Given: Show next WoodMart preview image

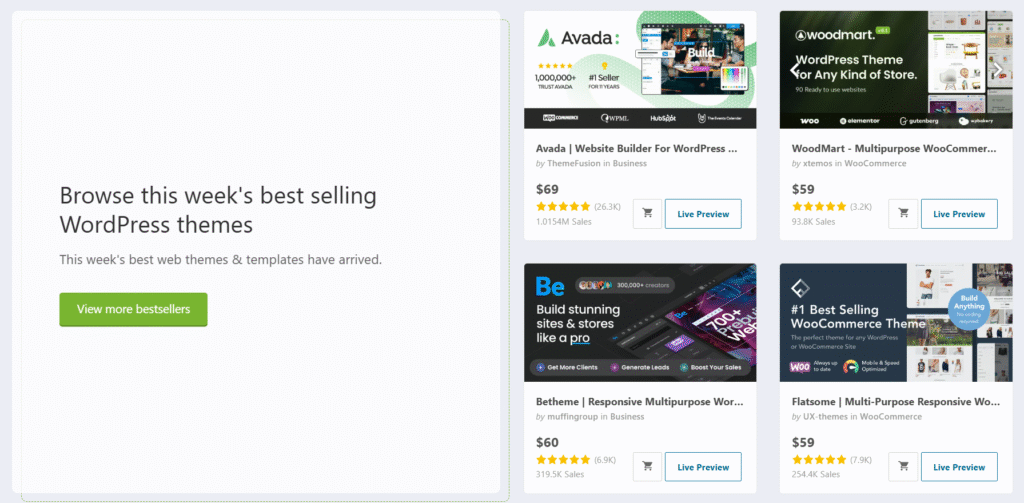Looking at the screenshot, I should pos(998,70).
